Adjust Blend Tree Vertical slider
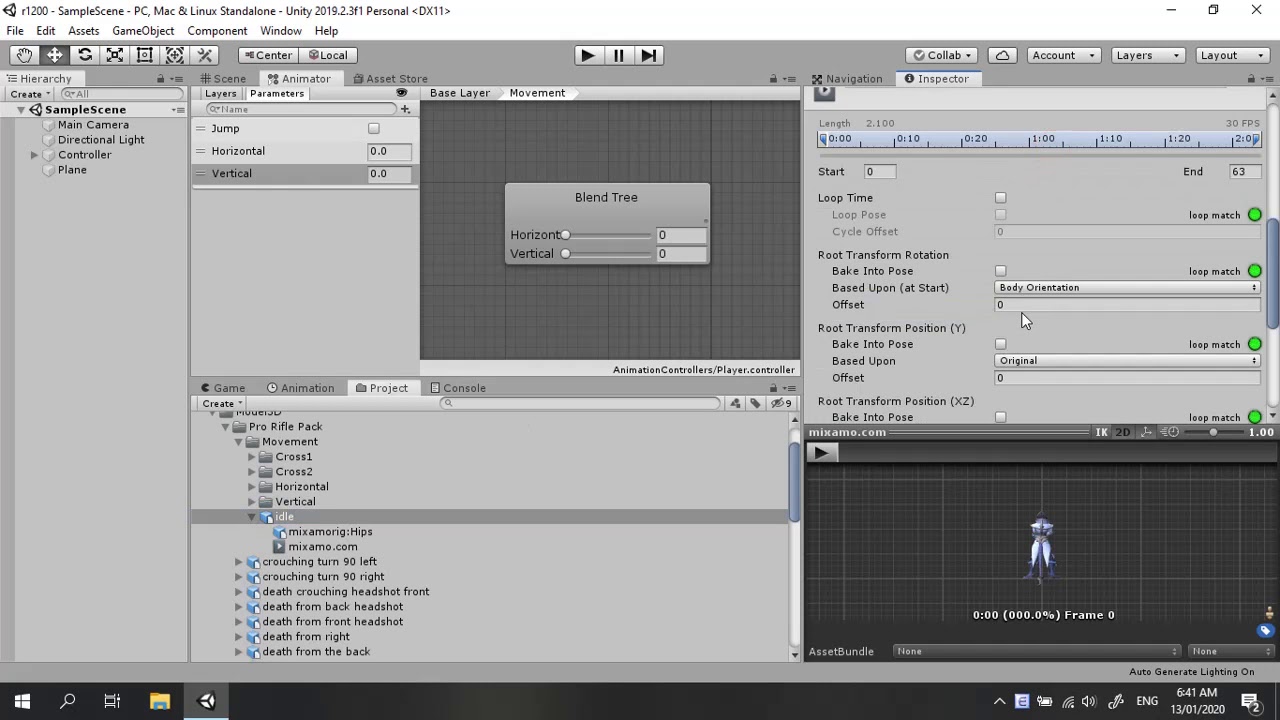The image size is (1280, 720). click(x=608, y=254)
